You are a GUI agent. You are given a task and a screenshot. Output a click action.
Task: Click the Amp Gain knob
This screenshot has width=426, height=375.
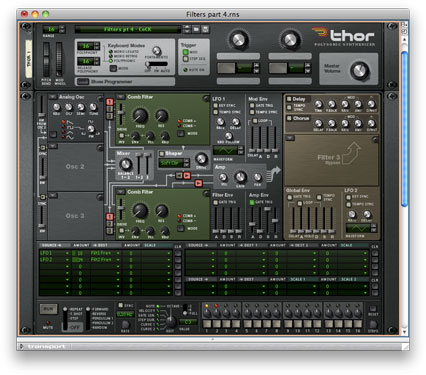tap(240, 177)
